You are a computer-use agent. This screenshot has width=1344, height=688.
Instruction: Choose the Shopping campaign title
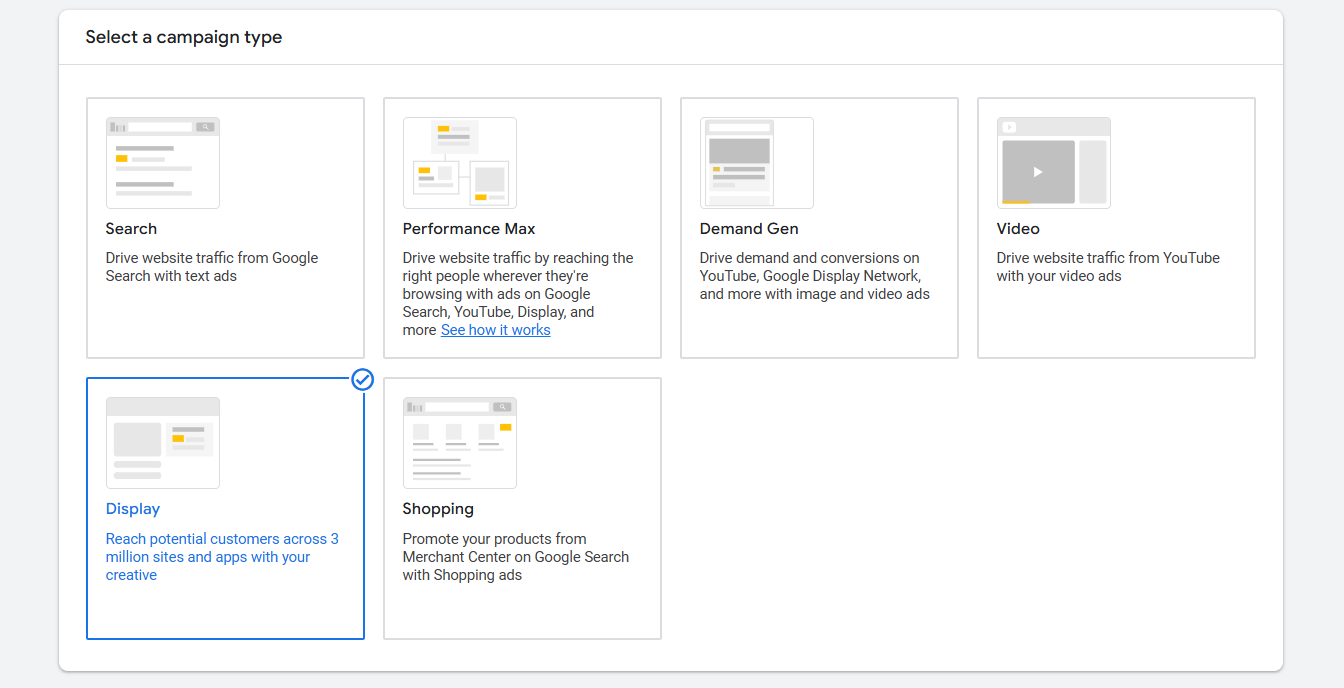[x=438, y=509]
